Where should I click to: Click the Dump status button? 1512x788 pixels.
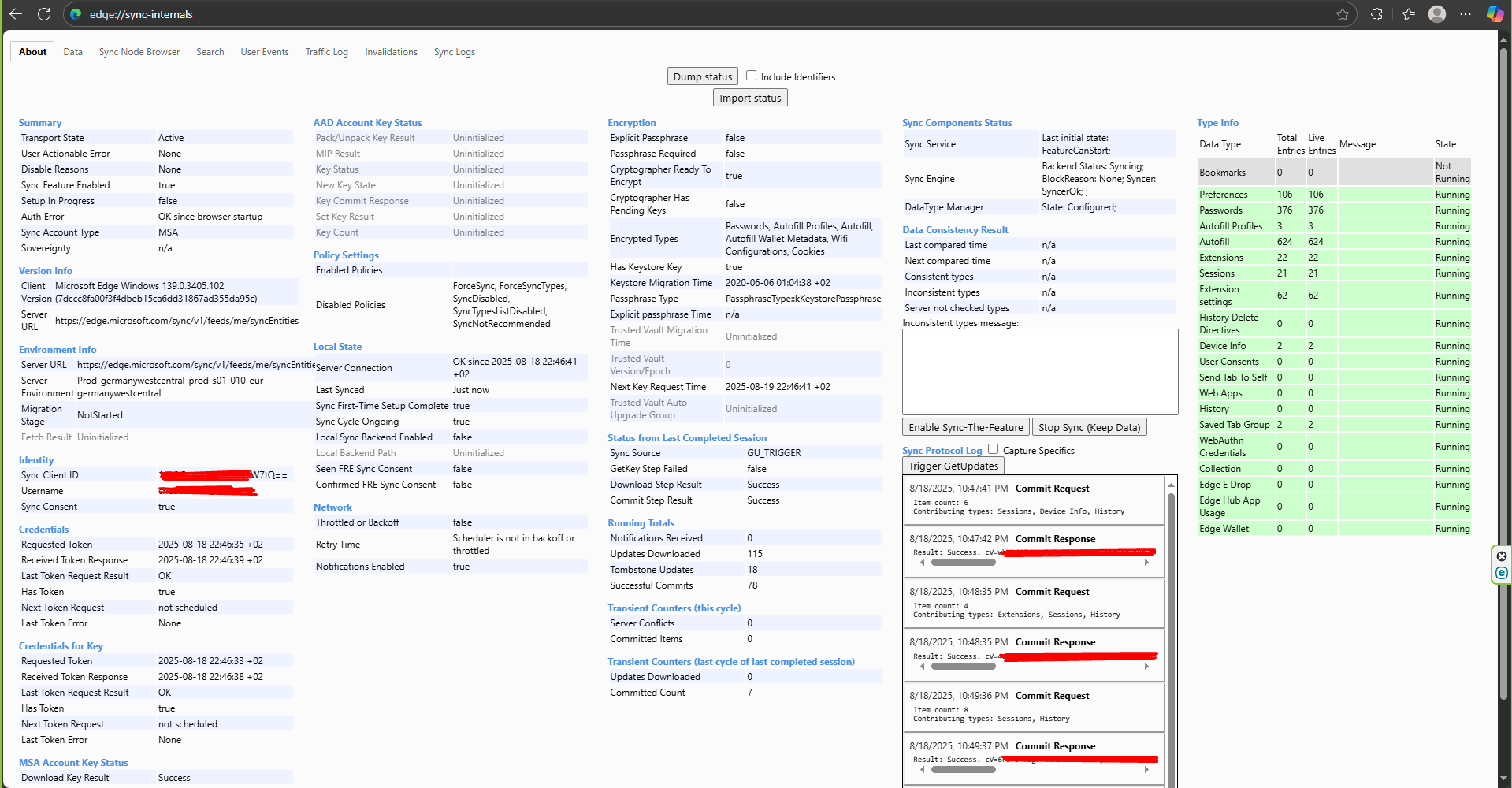(703, 76)
